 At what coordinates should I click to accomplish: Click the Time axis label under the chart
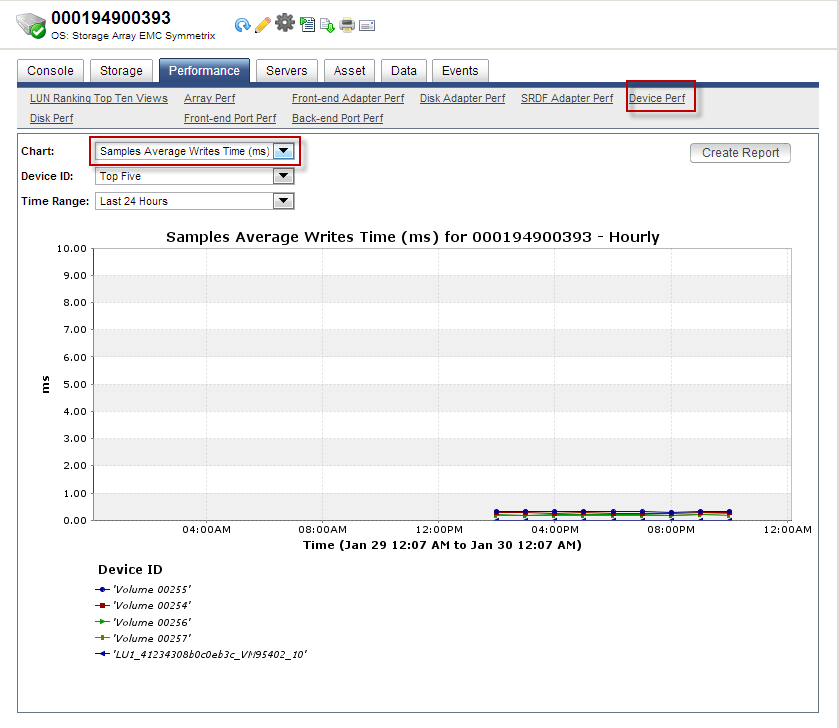(x=442, y=545)
